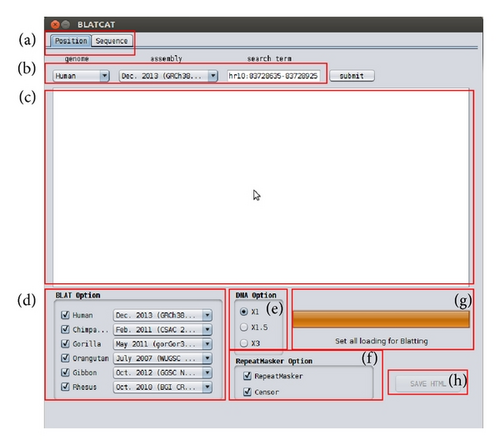Open the Gorilla assembly dropdown May 2011
Screen dimensions: 500x445
point(163,344)
